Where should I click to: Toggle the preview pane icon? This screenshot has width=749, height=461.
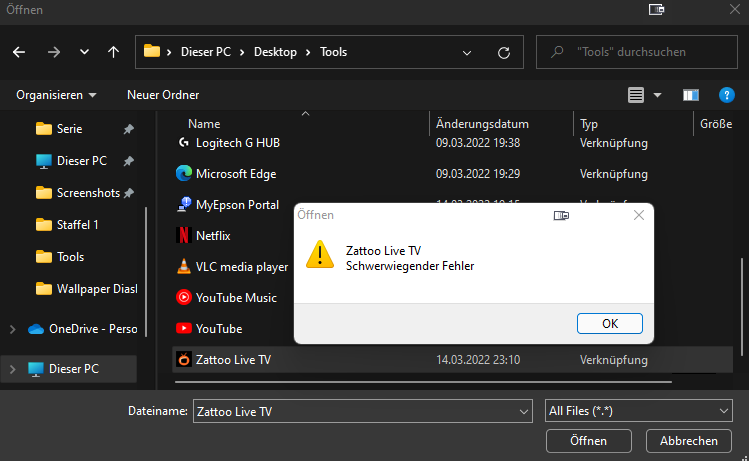pos(691,95)
